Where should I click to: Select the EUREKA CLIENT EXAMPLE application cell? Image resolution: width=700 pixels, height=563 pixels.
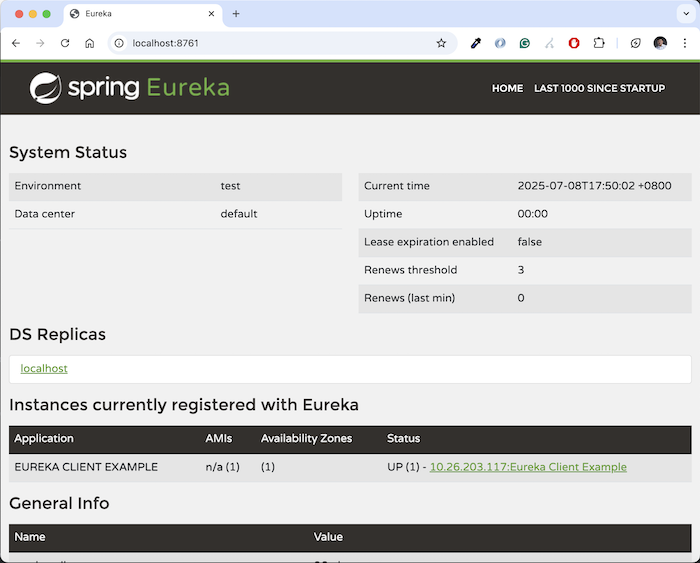[86, 467]
